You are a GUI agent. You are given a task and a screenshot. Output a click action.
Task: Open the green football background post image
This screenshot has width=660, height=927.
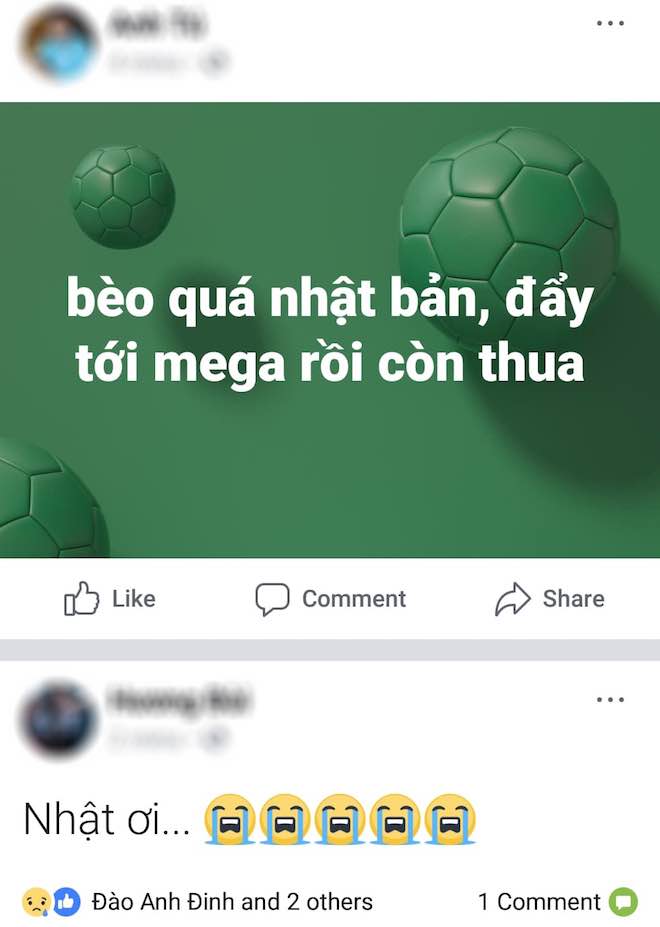tap(330, 330)
